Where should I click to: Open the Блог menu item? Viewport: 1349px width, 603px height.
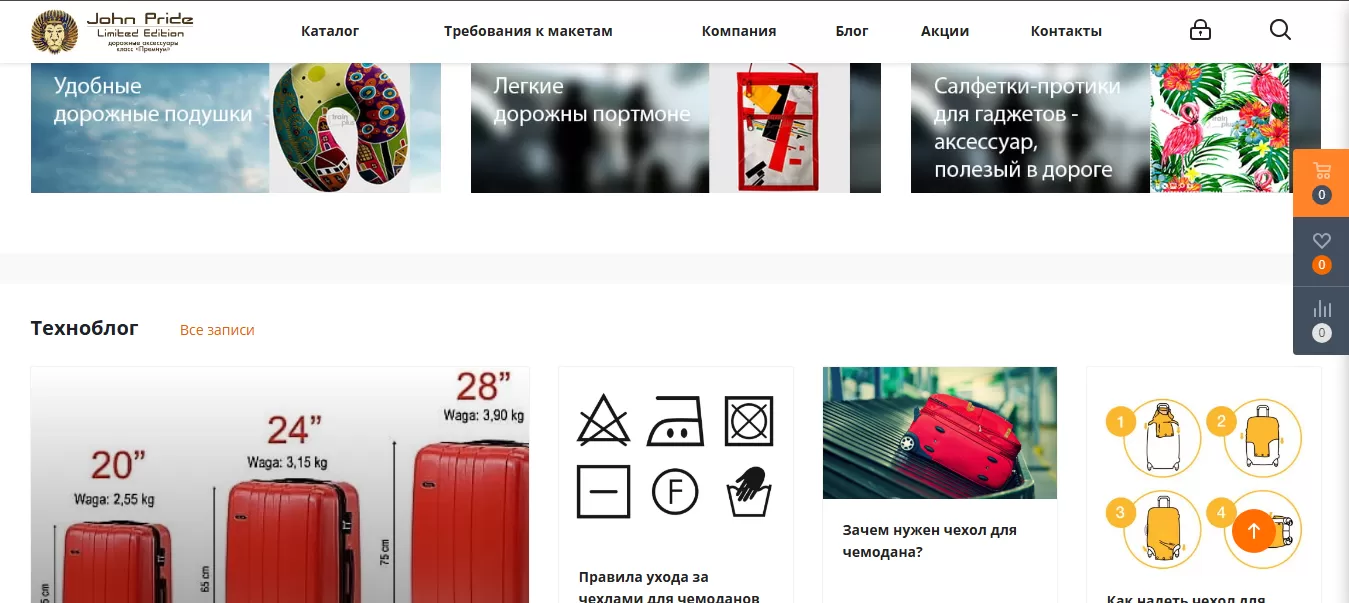click(x=852, y=31)
